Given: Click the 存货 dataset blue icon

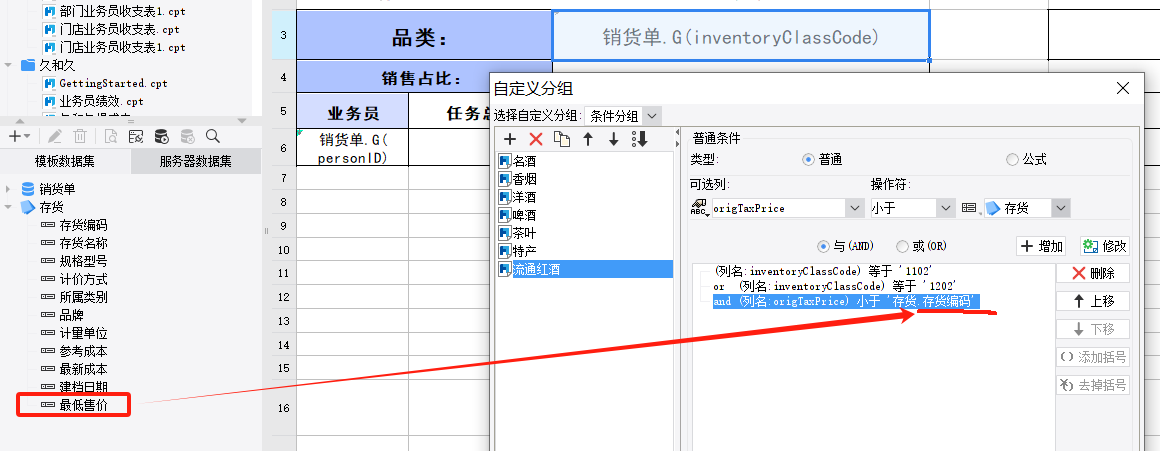Looking at the screenshot, I should [x=28, y=207].
